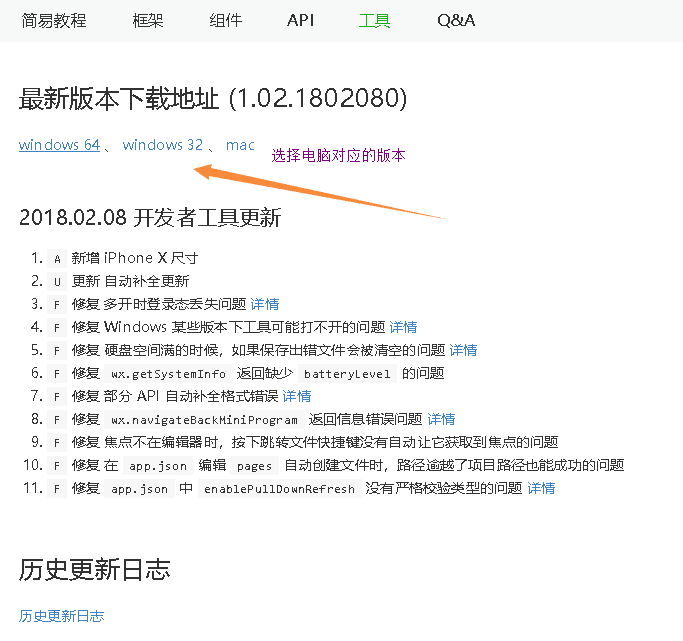Viewport: 683px width, 641px height.
Task: Download the windows 64 version
Action: pos(59,145)
